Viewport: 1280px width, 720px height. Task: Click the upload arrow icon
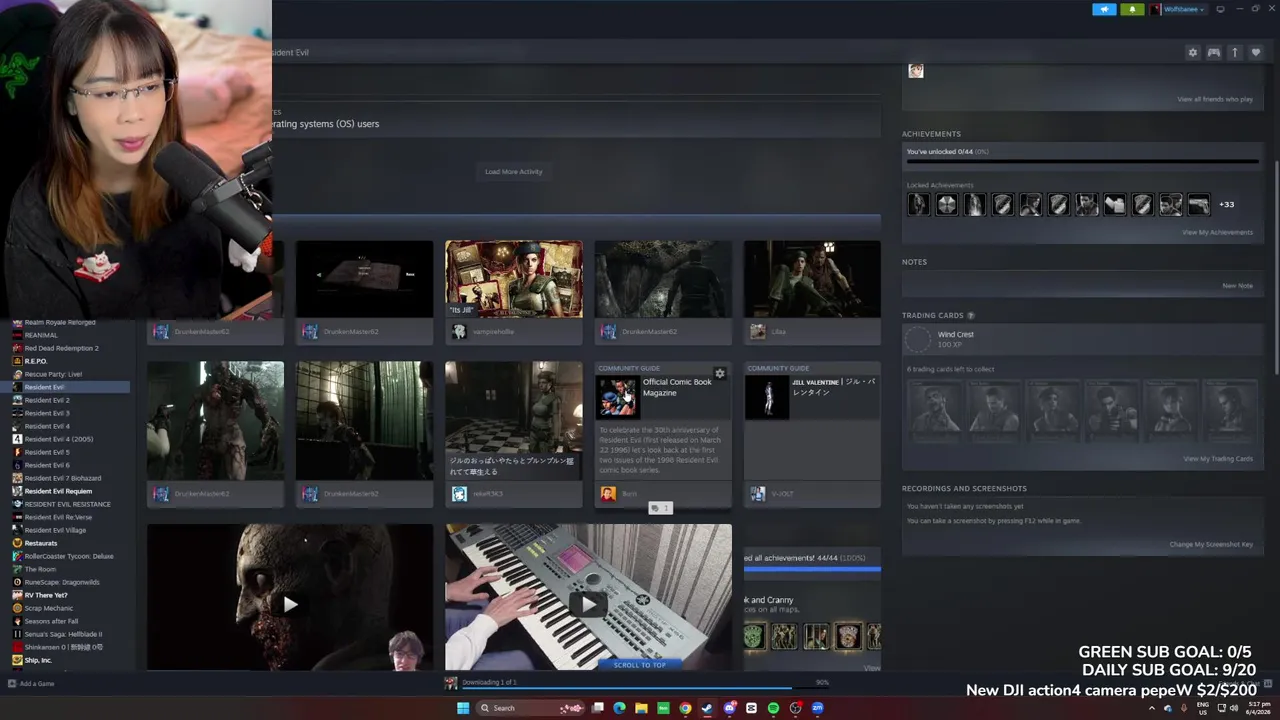pyautogui.click(x=1234, y=52)
